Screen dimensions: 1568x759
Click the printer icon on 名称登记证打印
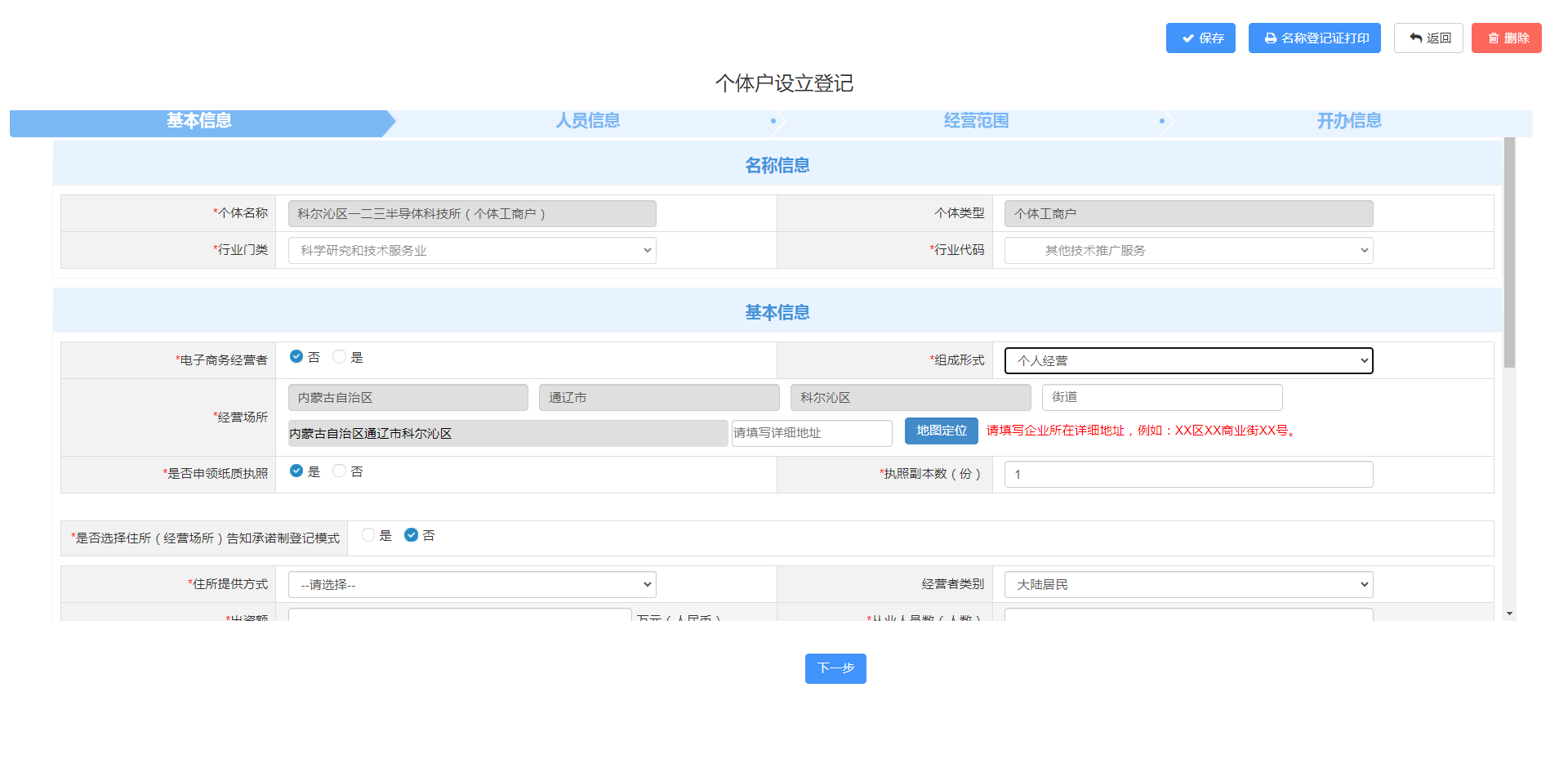[x=1270, y=38]
